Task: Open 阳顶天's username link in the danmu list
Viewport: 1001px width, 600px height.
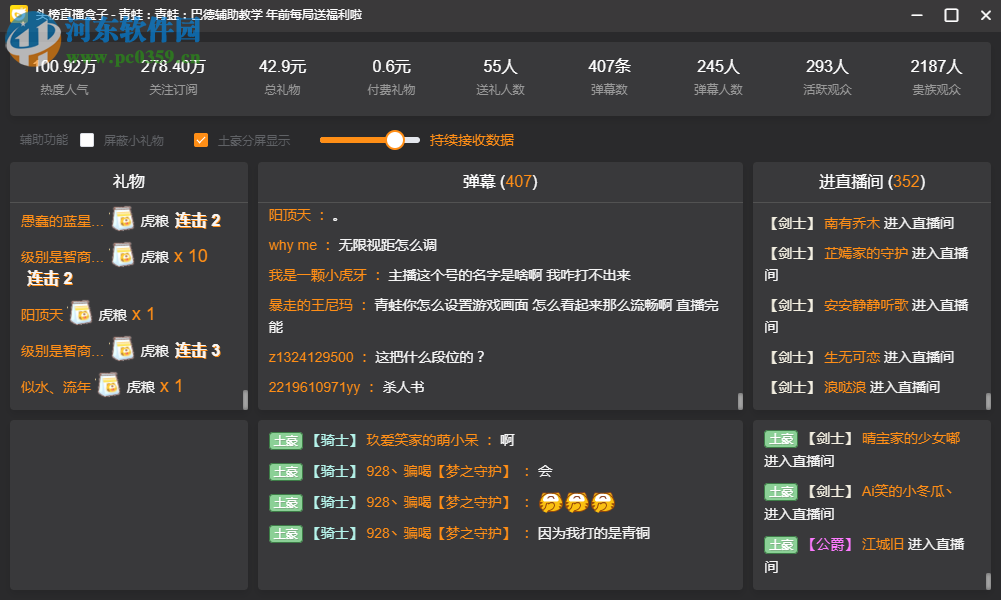Action: tap(290, 211)
